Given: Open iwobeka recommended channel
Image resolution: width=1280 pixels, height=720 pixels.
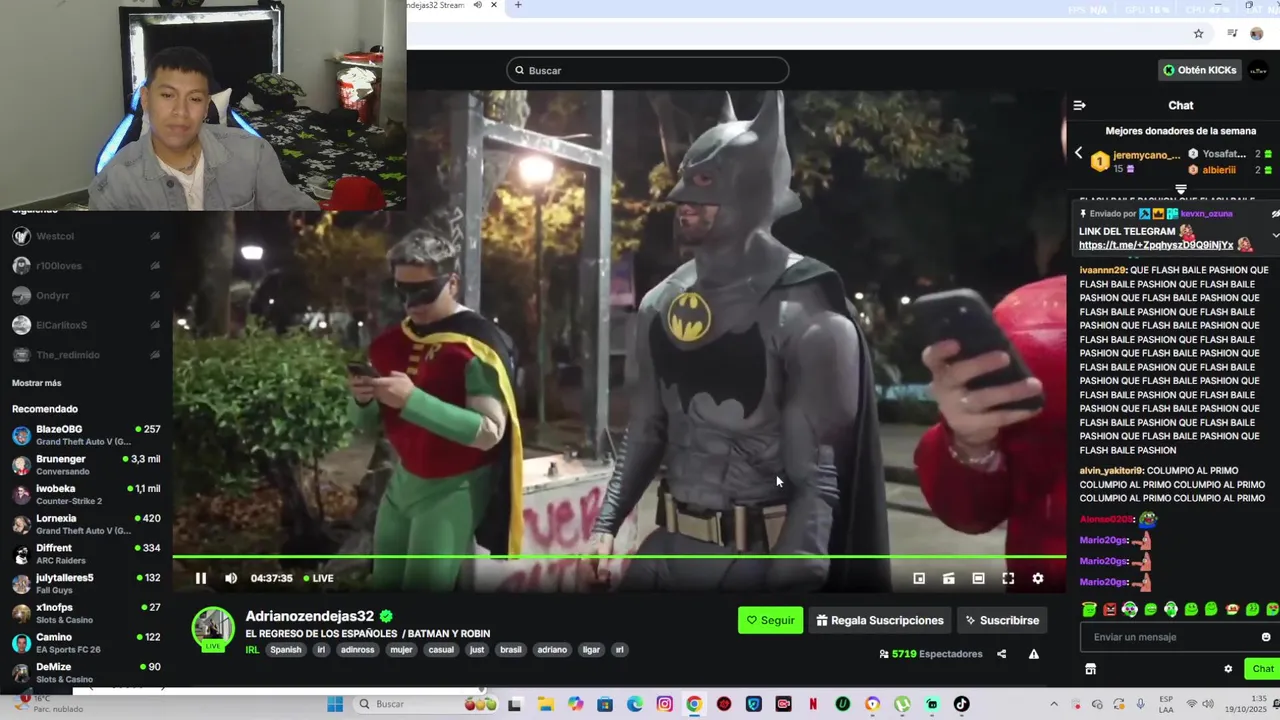Looking at the screenshot, I should pyautogui.click(x=86, y=494).
